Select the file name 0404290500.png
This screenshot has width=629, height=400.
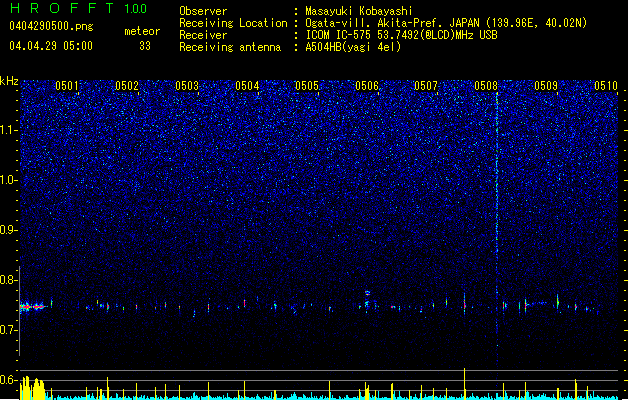coord(51,26)
